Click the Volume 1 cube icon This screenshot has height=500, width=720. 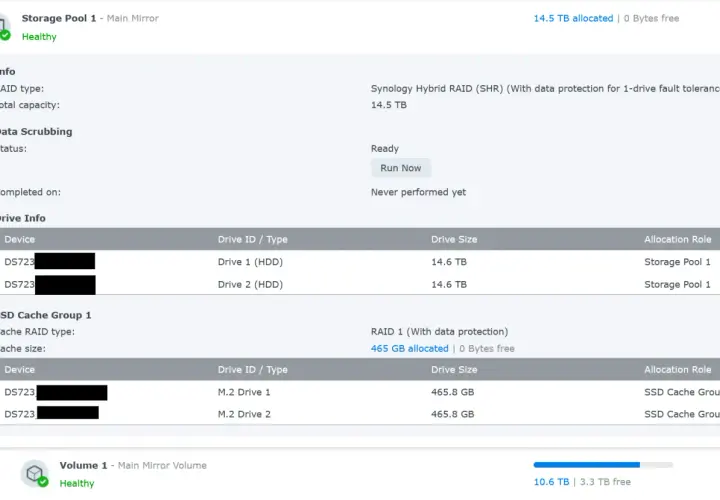point(34,473)
